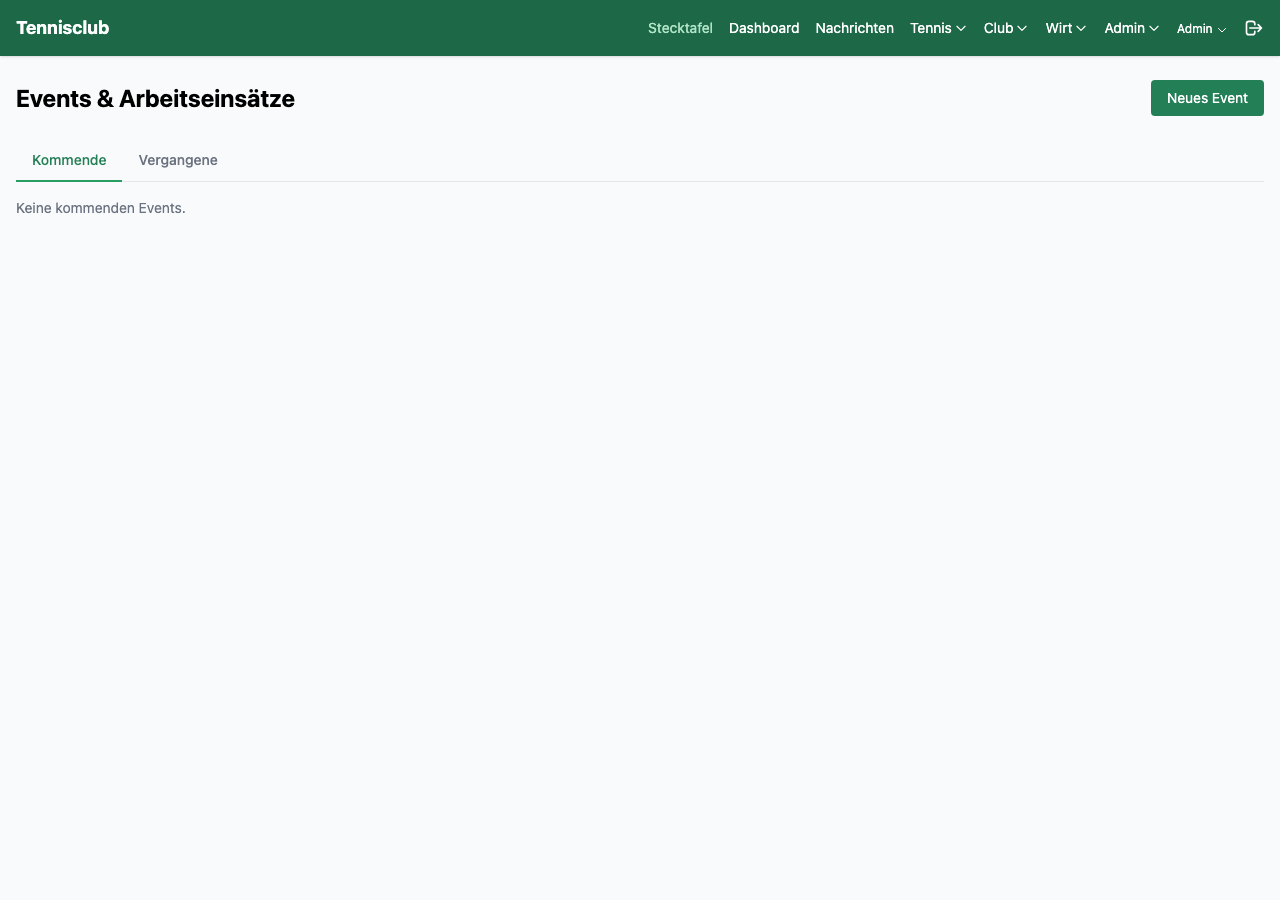Open Dashboard from the navigation bar
This screenshot has height=900, width=1280.
764,28
